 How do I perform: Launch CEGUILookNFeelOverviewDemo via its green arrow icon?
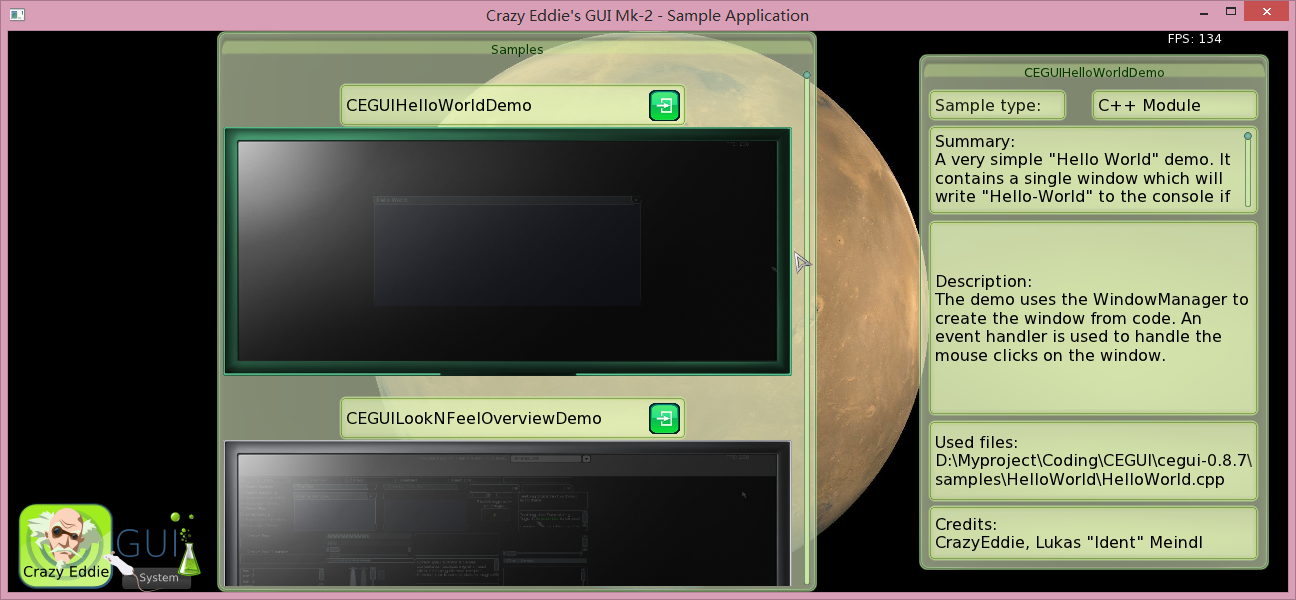tap(664, 418)
